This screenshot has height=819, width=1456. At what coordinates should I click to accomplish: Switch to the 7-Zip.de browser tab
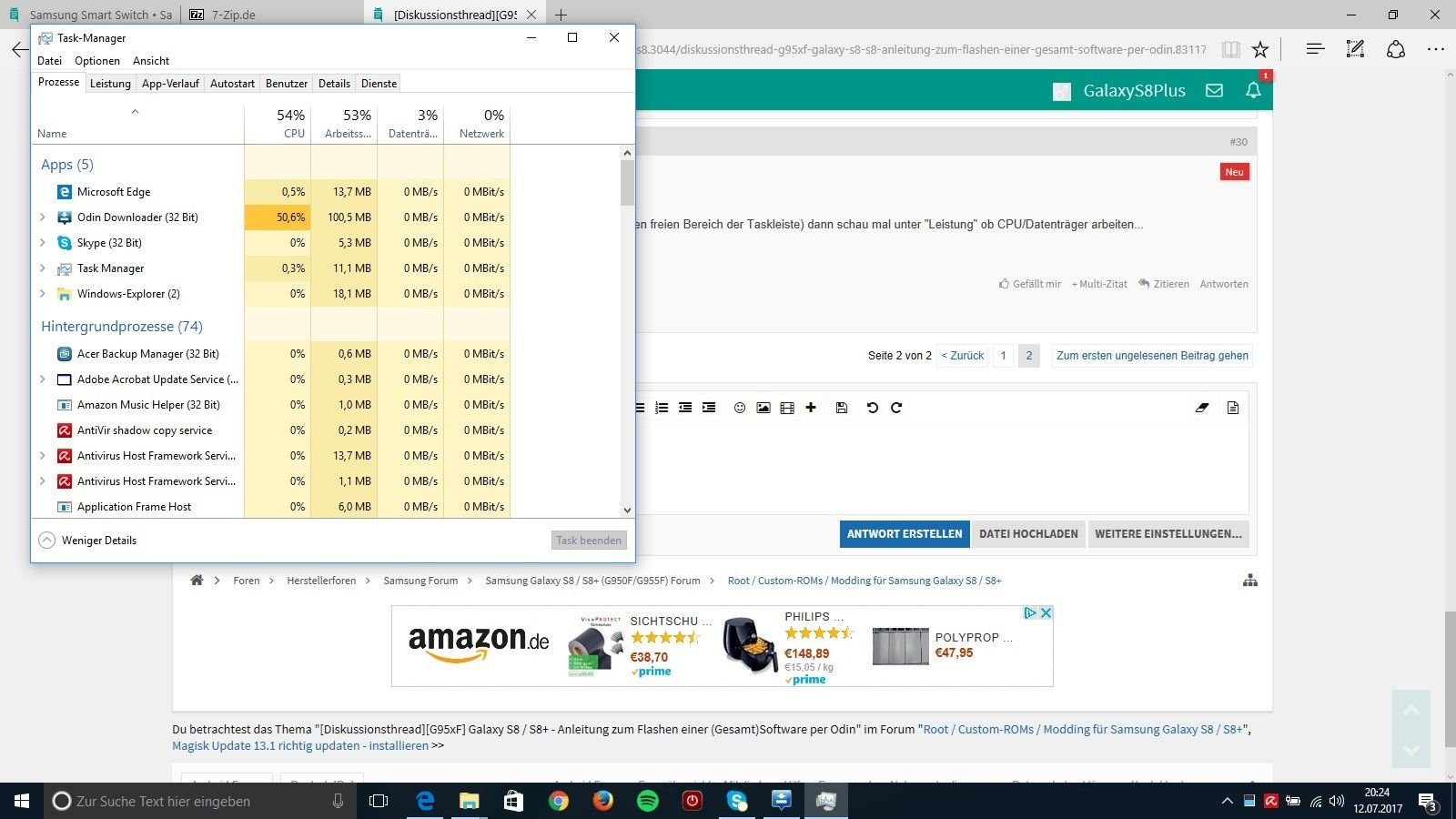(x=271, y=15)
